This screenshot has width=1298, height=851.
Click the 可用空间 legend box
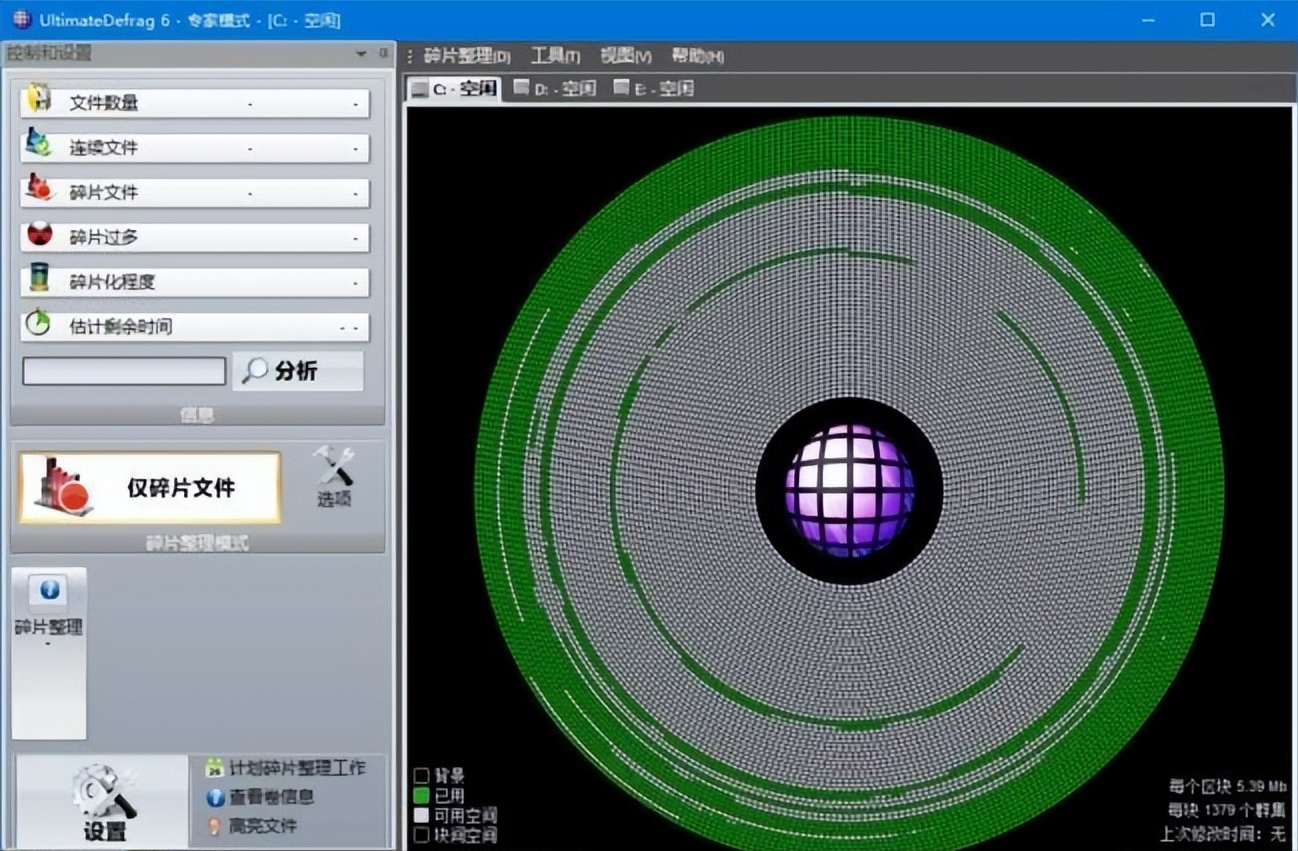422,815
